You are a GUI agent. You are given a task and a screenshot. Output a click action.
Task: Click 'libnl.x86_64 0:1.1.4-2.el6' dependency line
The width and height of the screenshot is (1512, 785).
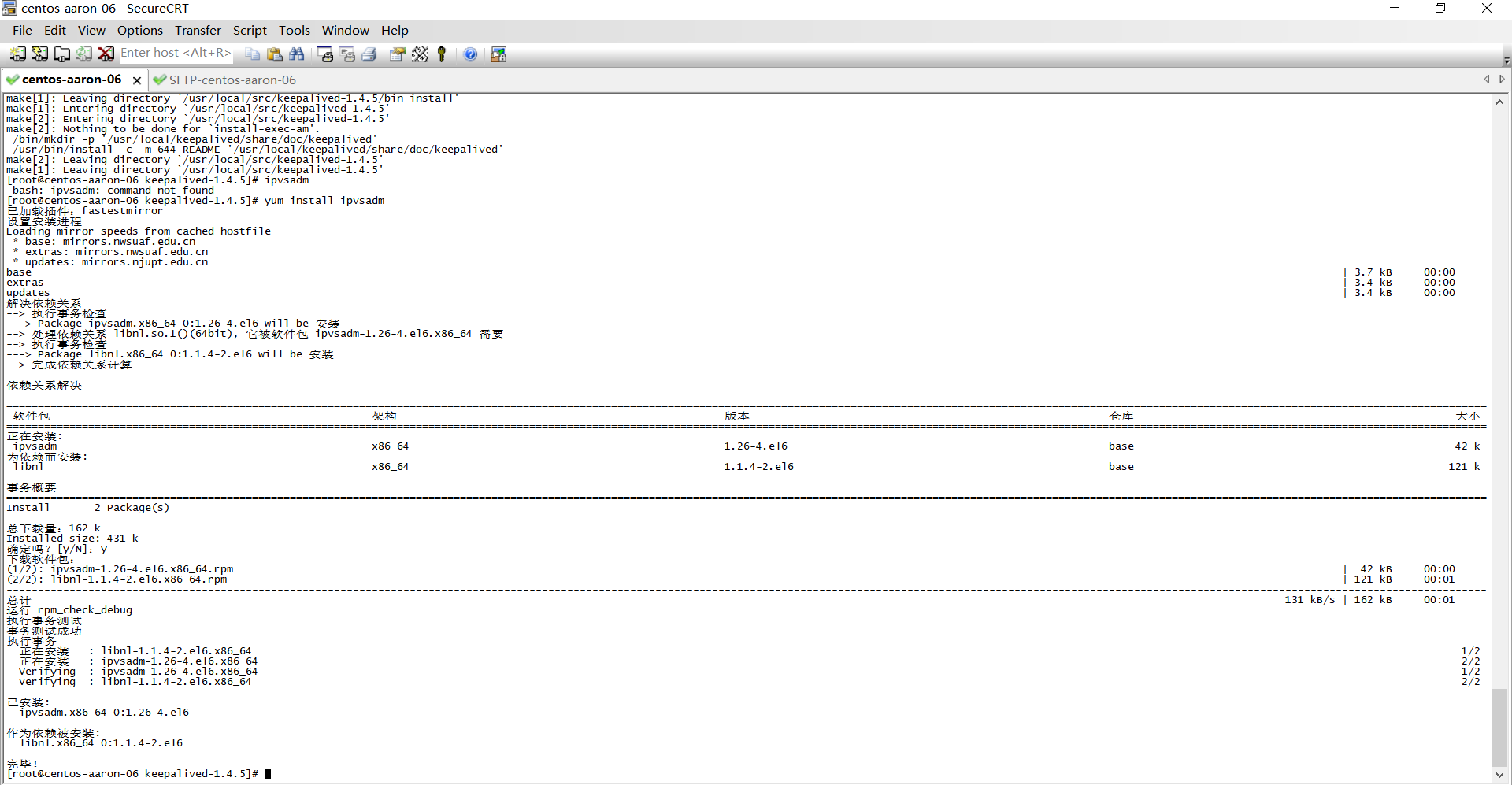pyautogui.click(x=101, y=743)
